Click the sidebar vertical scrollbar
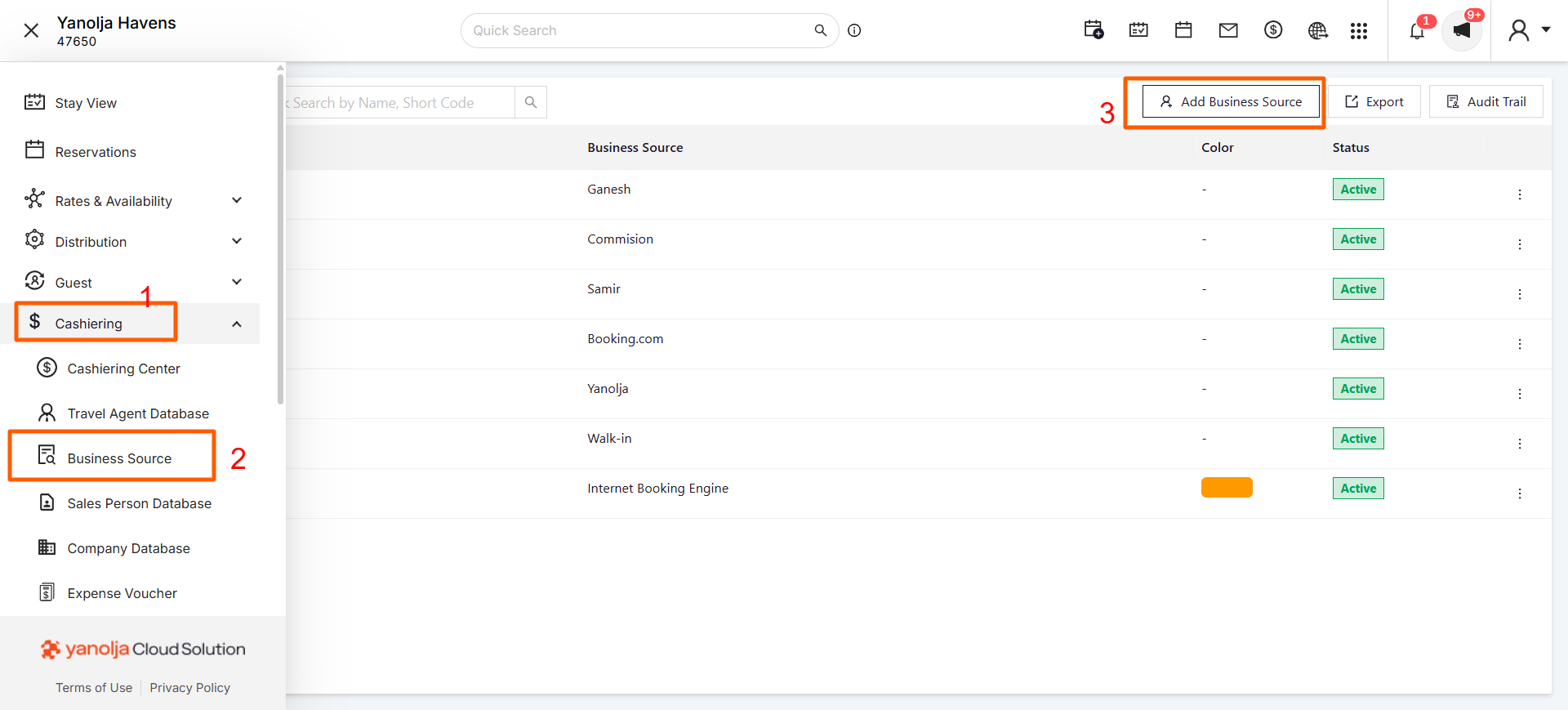This screenshot has height=710, width=1568. click(x=281, y=239)
